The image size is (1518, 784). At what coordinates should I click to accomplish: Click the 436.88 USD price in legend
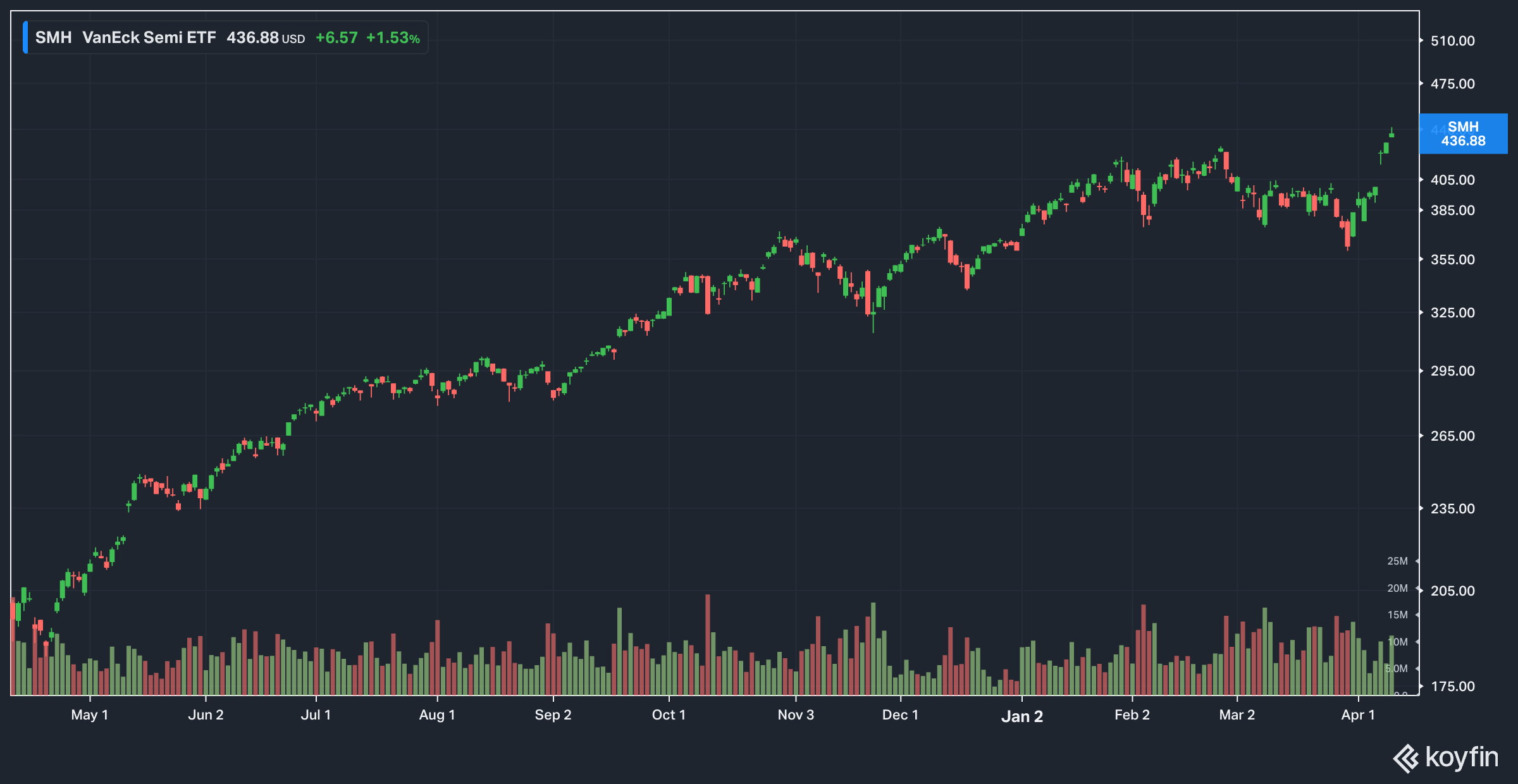click(265, 38)
